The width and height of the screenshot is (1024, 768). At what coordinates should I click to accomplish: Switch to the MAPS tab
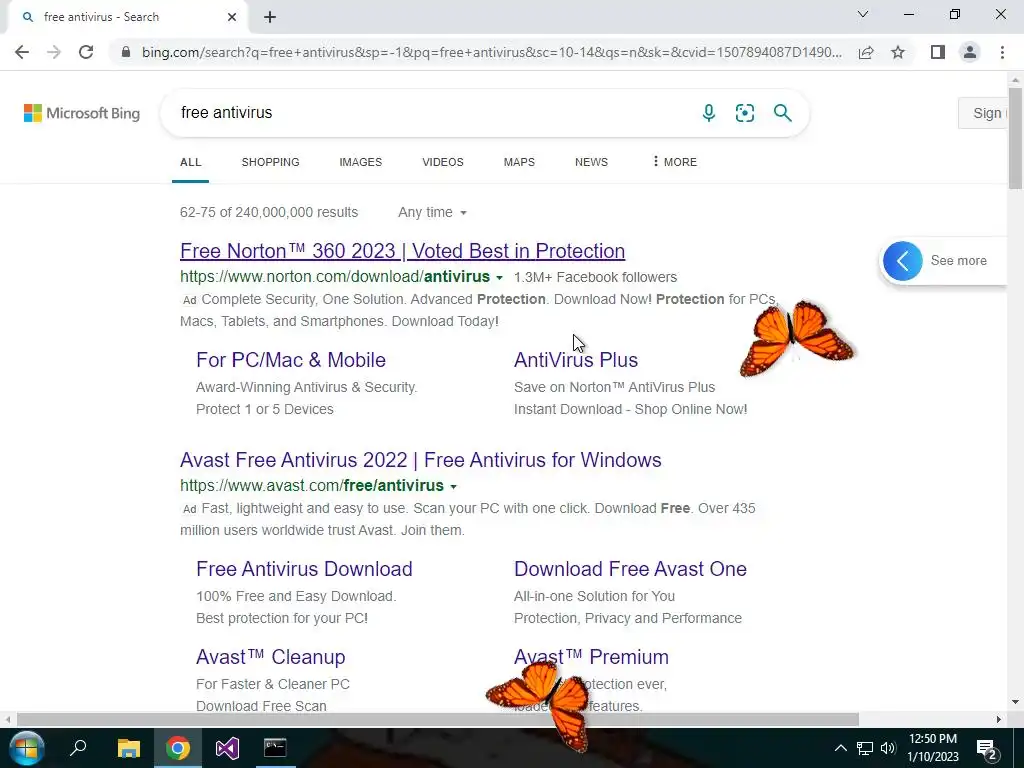(x=519, y=162)
